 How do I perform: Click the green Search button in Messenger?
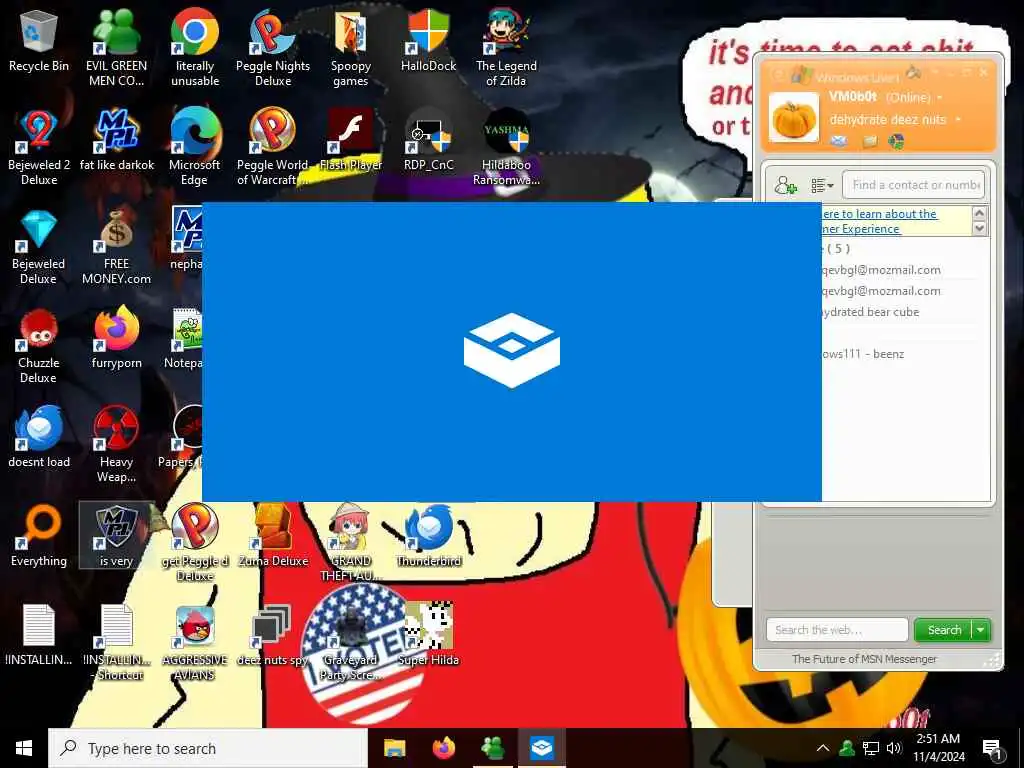tap(944, 630)
